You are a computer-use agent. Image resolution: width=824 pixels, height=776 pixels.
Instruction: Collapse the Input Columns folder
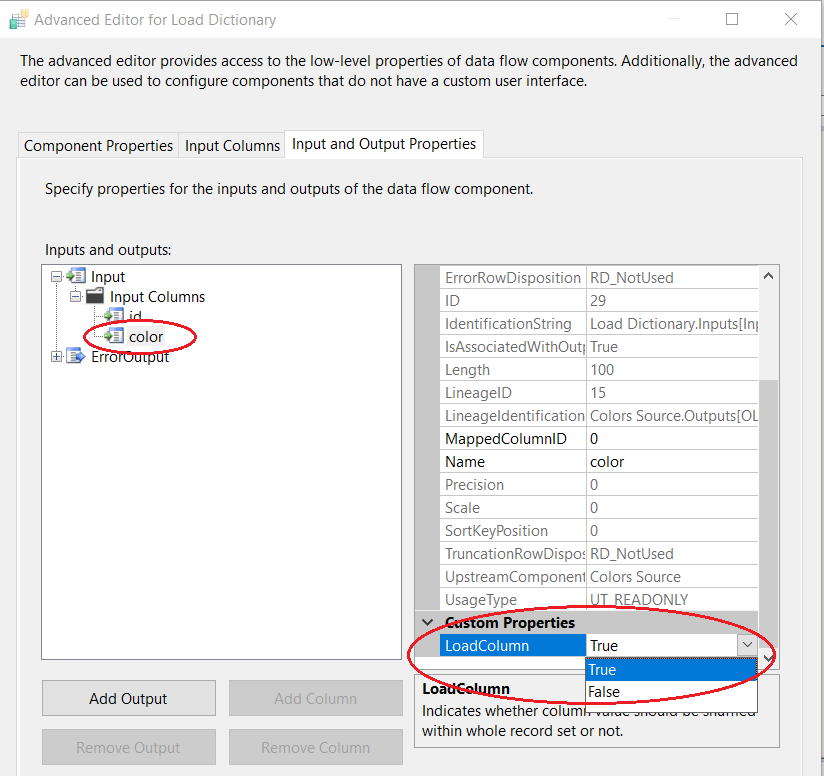(x=75, y=297)
